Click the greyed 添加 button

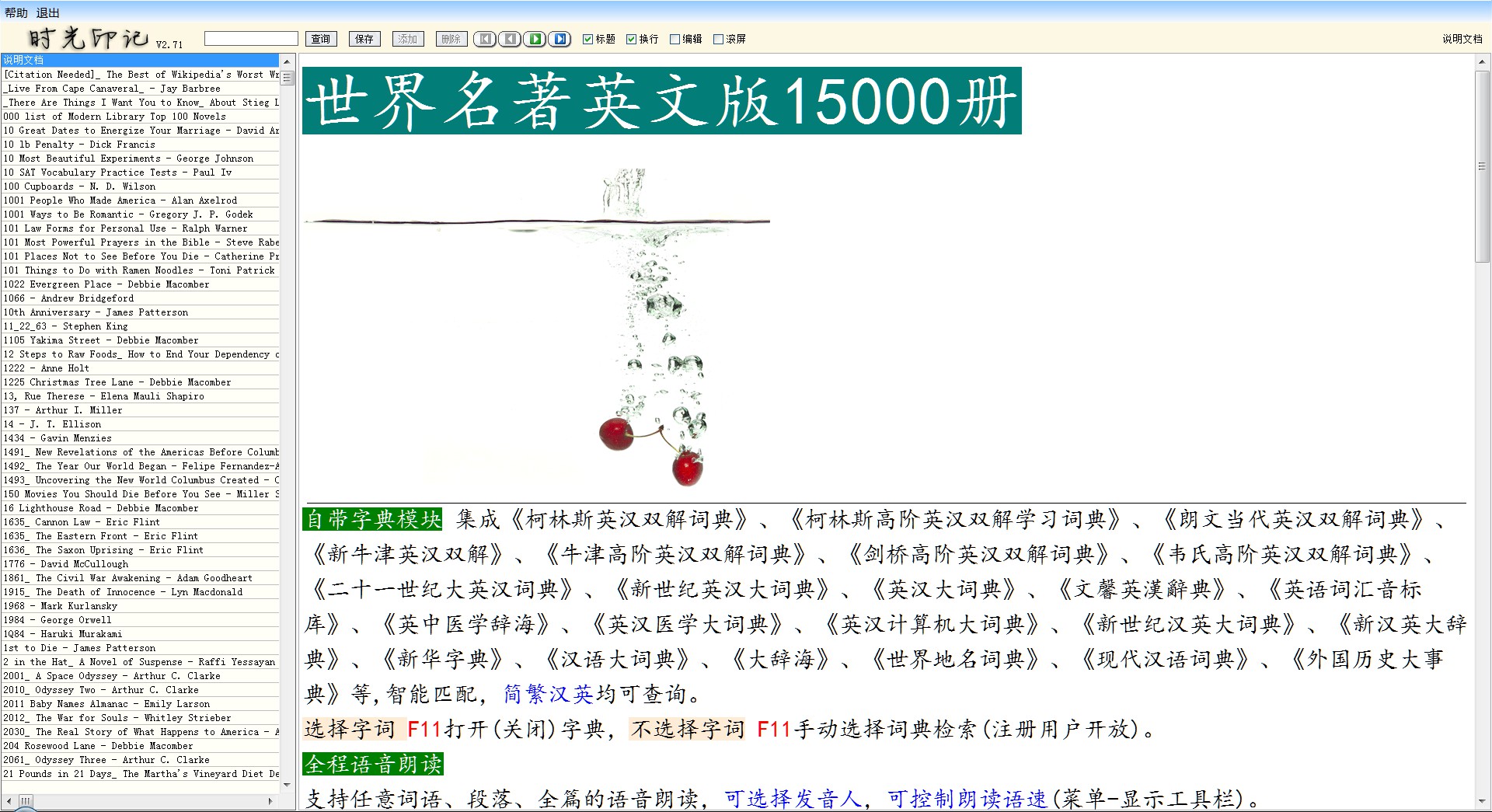tap(408, 39)
